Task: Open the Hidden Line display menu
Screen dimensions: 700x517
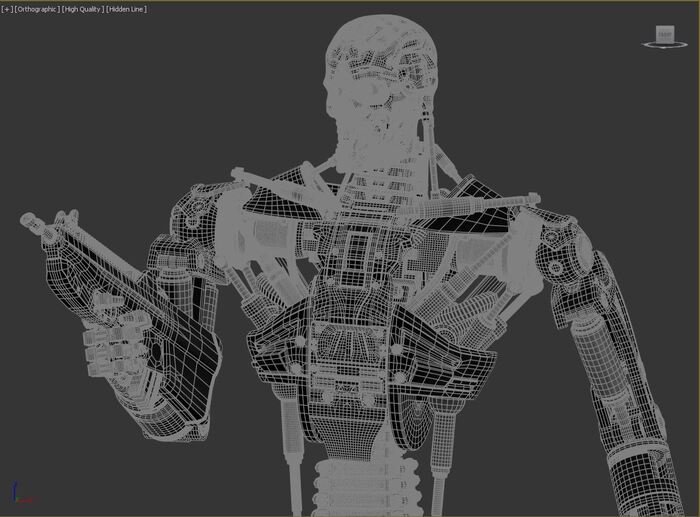Action: tap(126, 9)
